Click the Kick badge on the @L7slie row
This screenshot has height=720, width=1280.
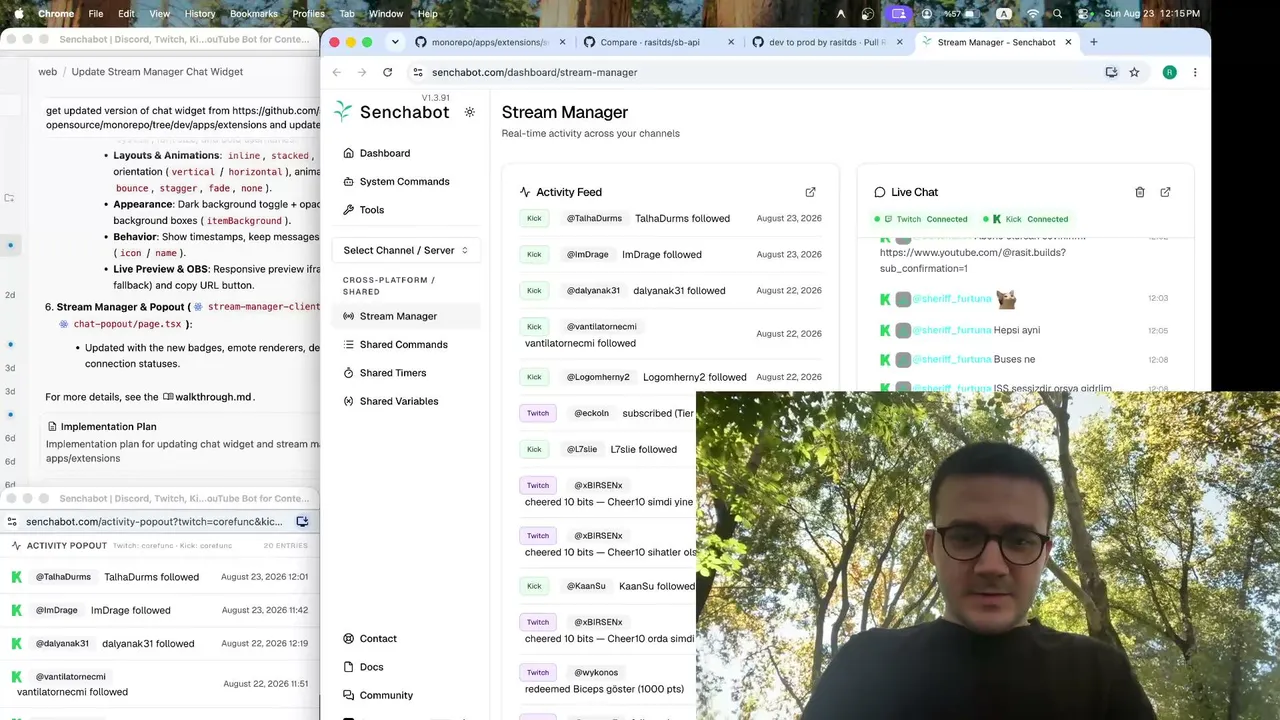[534, 449]
